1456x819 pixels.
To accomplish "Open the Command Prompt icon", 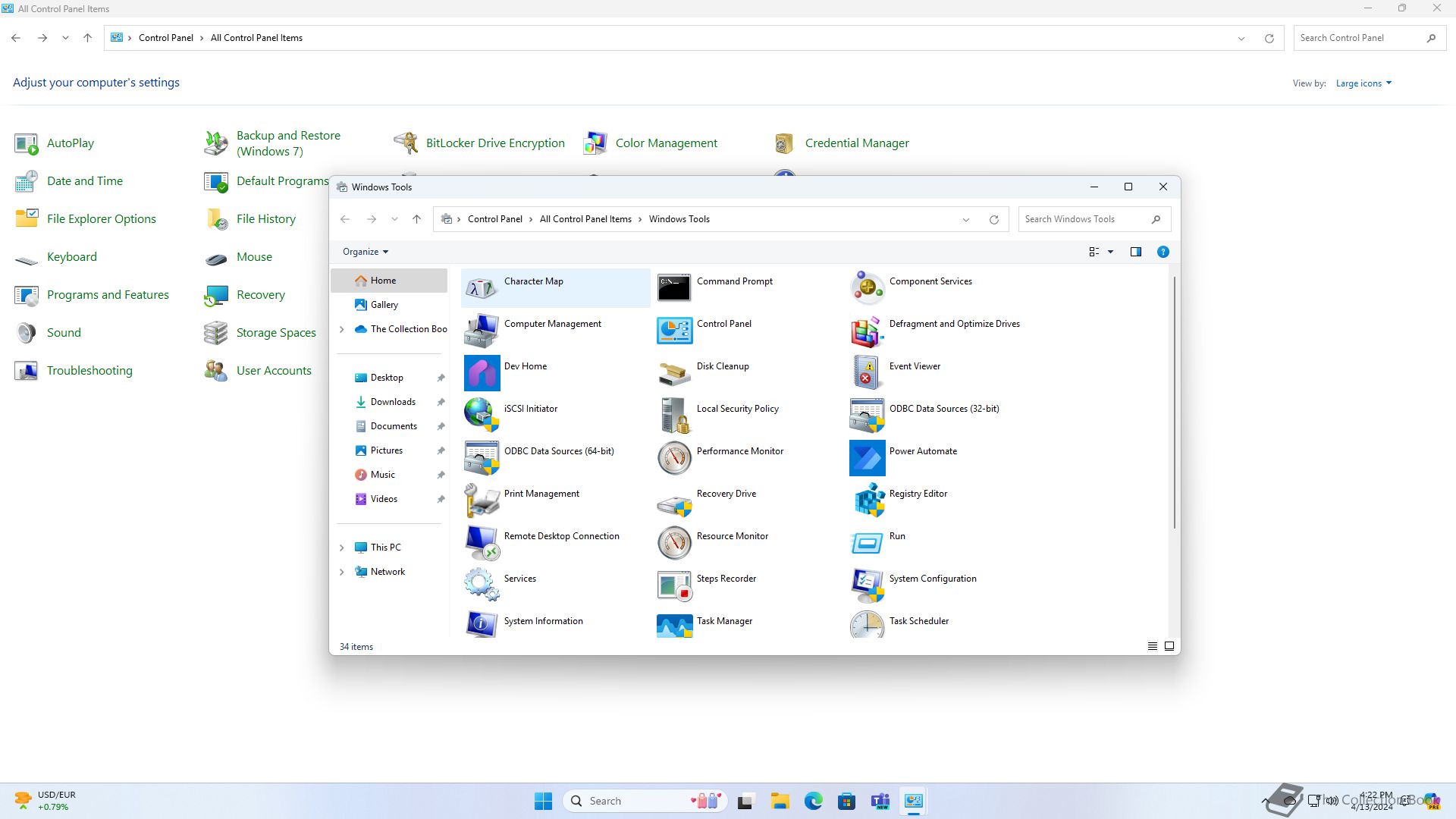I will click(674, 288).
